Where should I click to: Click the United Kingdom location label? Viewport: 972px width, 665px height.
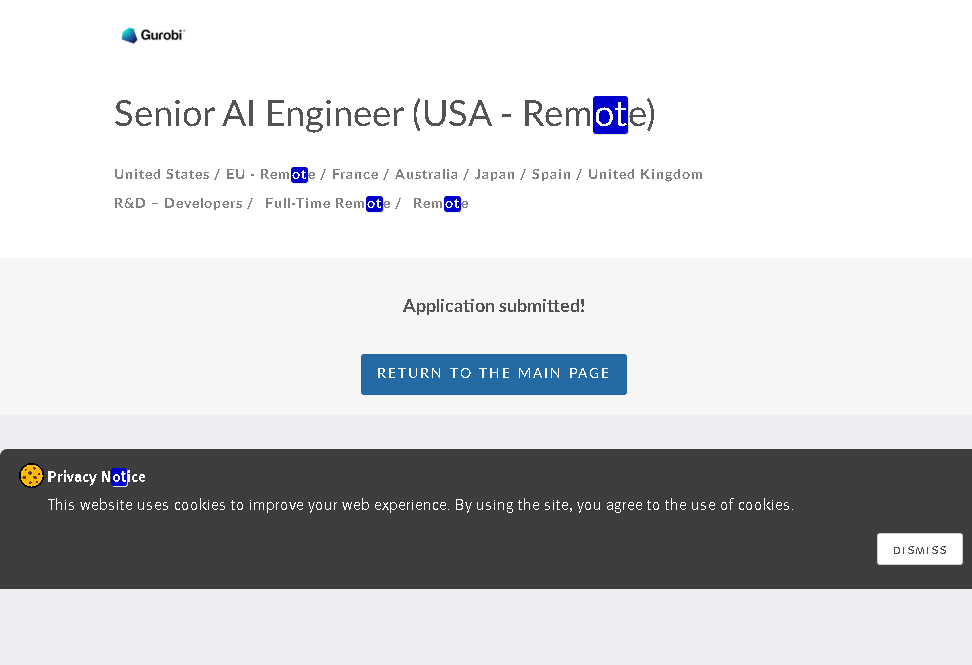tap(645, 174)
